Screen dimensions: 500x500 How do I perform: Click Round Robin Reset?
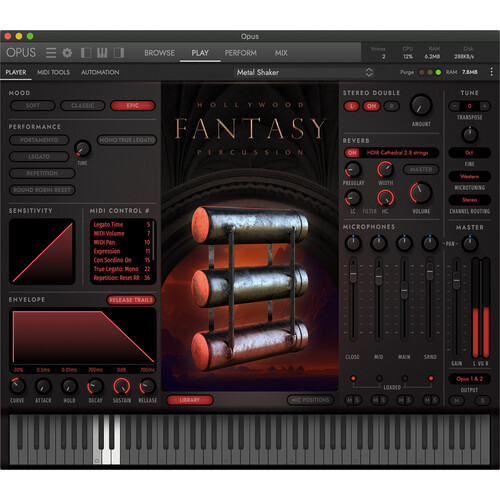(x=42, y=190)
